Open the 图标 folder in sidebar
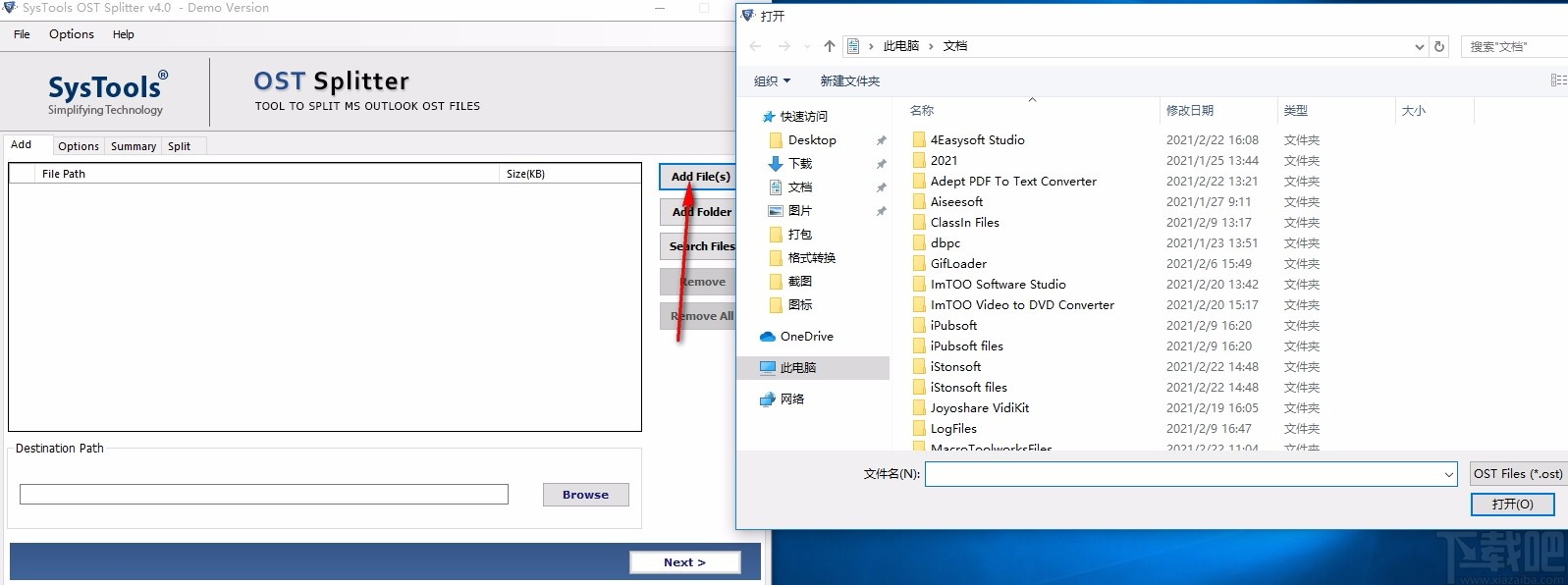The image size is (1568, 585). pyautogui.click(x=800, y=305)
